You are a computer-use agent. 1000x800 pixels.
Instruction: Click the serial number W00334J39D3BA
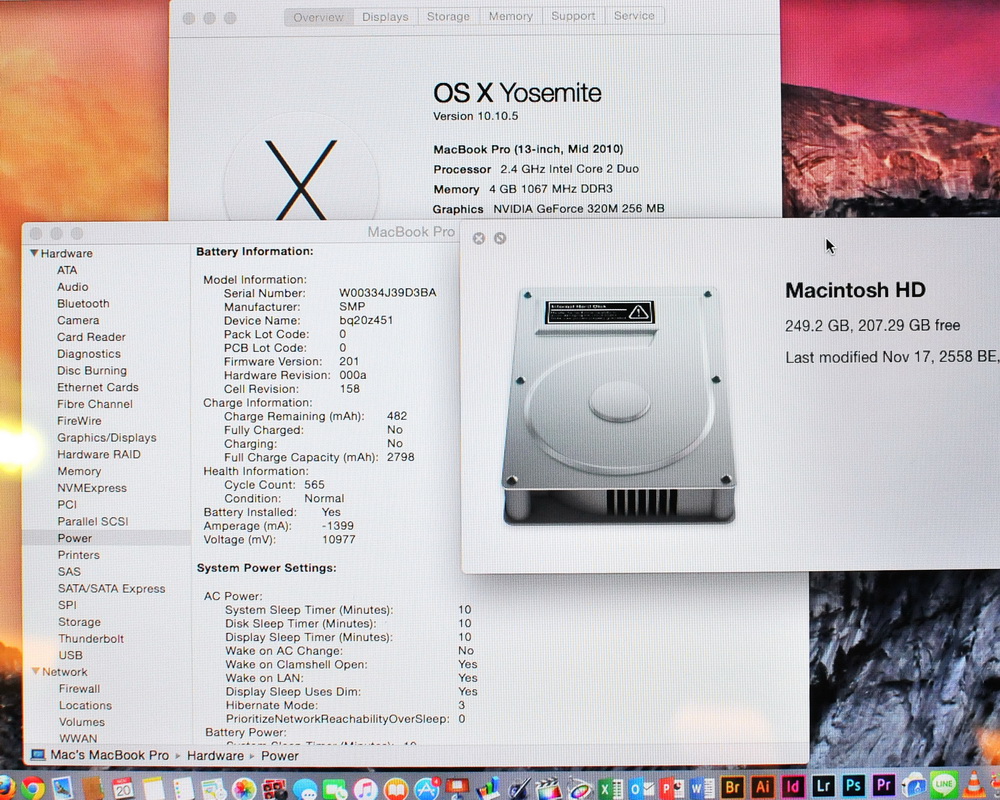pyautogui.click(x=388, y=293)
